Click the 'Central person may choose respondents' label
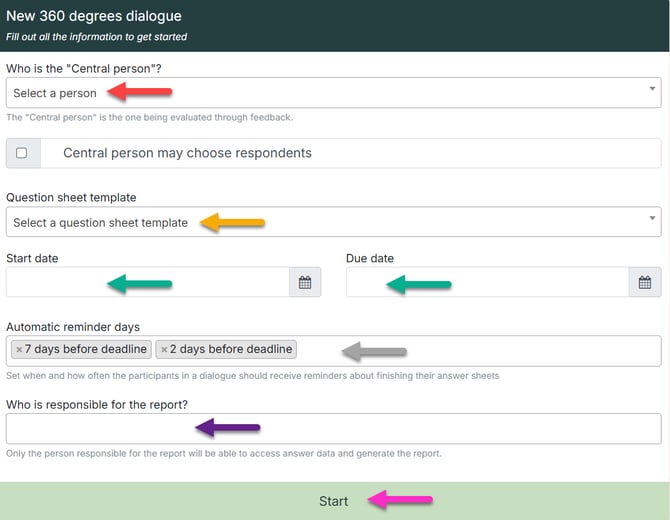 [x=187, y=153]
